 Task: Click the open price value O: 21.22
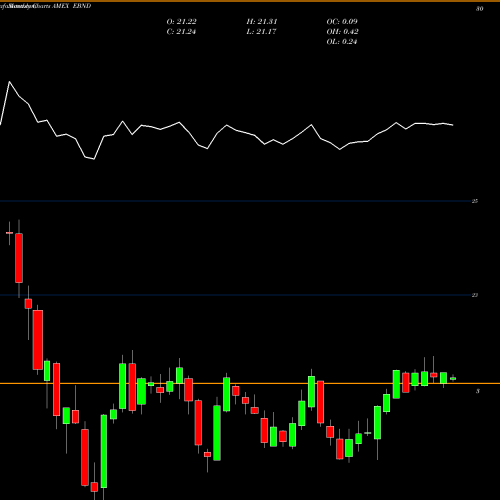pyautogui.click(x=181, y=22)
